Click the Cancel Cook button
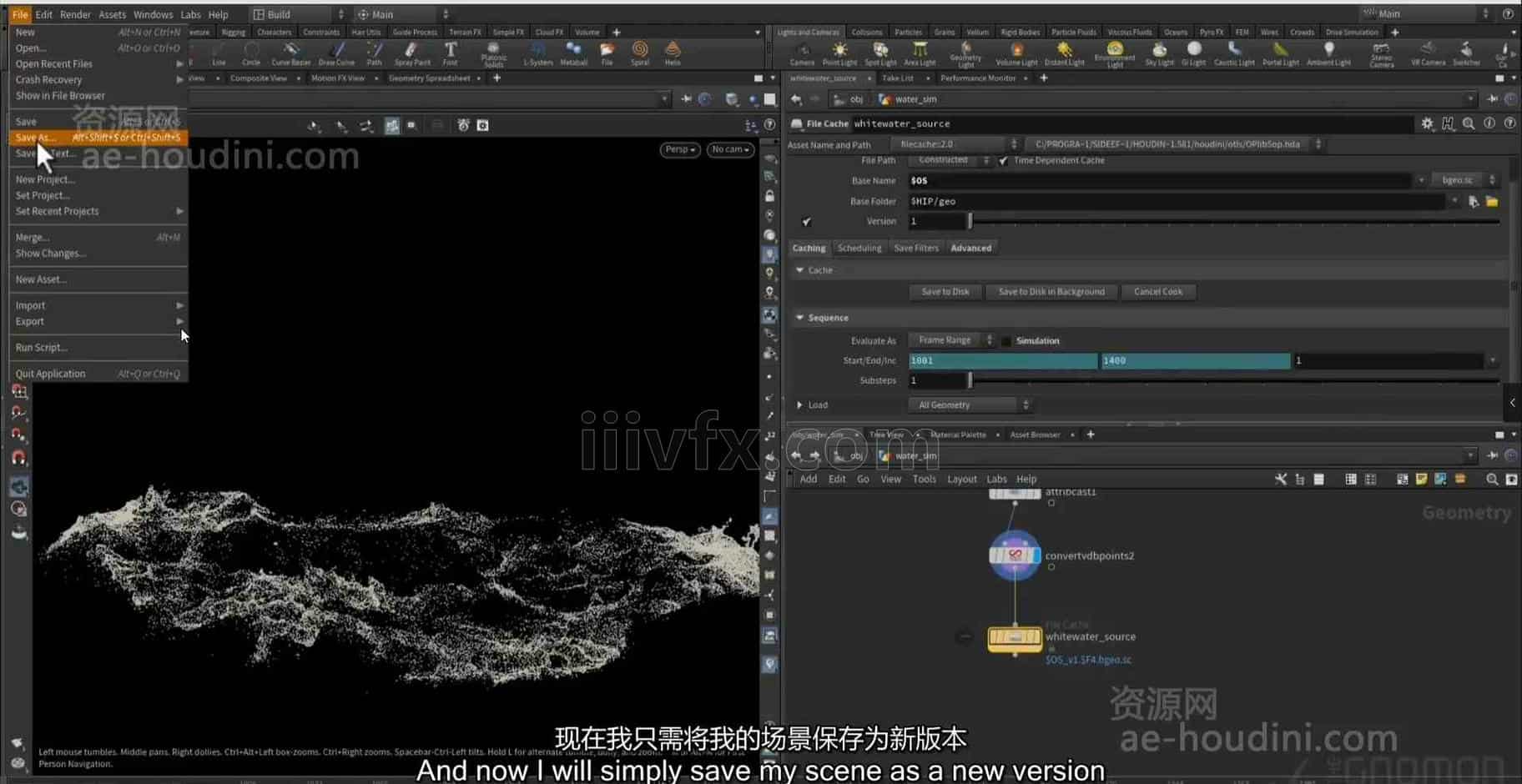 pyautogui.click(x=1157, y=292)
